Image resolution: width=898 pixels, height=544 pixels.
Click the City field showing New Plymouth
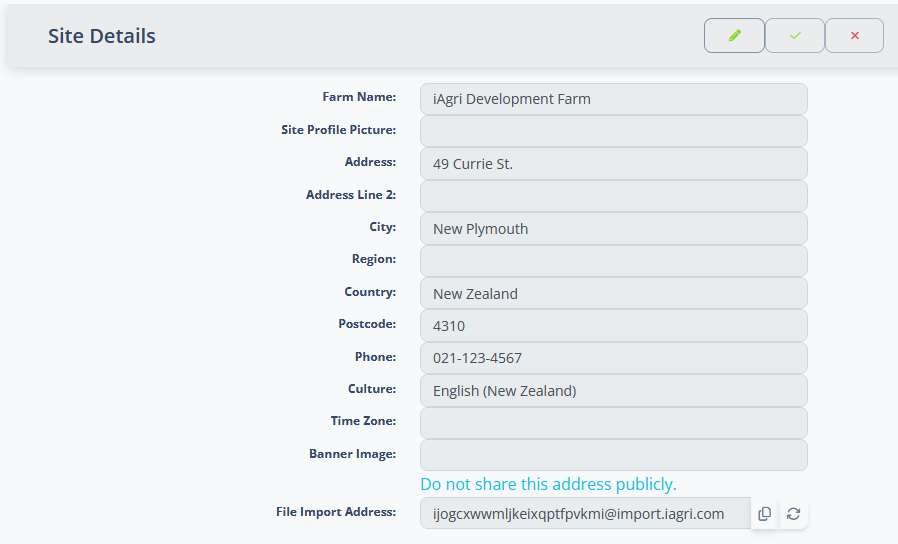click(613, 229)
